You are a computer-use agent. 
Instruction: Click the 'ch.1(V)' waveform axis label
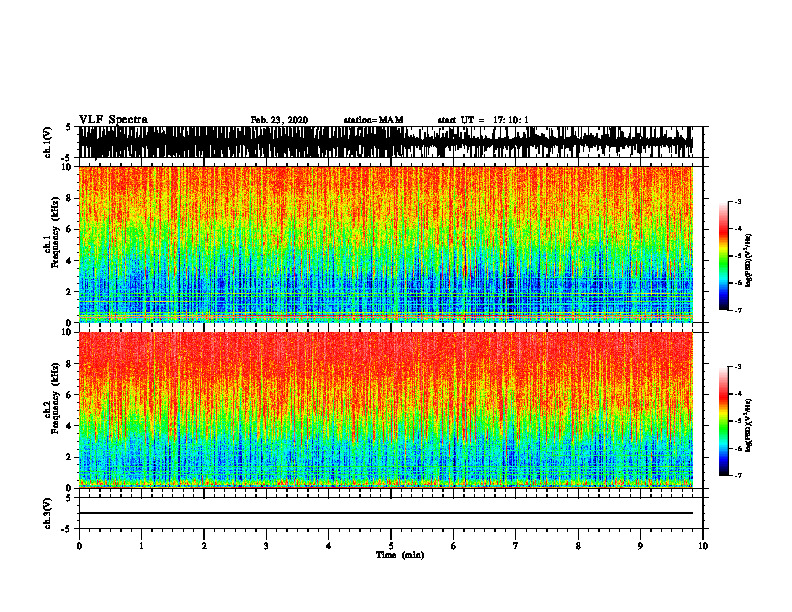tap(48, 142)
